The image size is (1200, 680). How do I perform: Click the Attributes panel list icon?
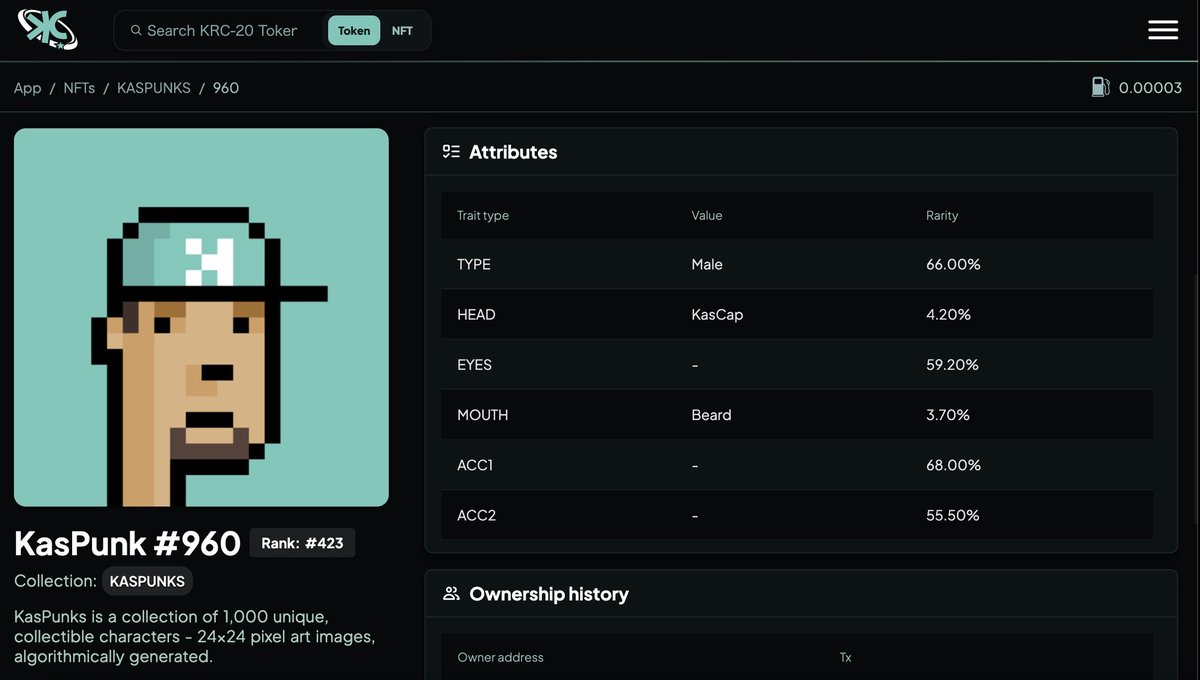451,151
